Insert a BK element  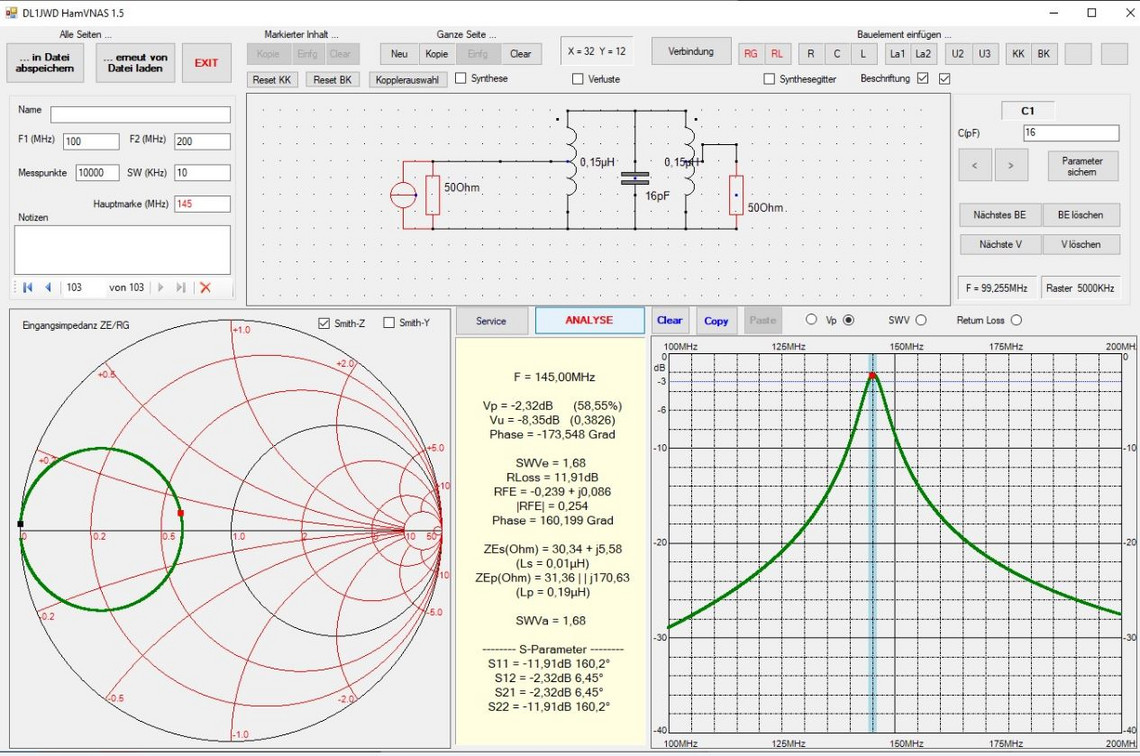pyautogui.click(x=1043, y=54)
